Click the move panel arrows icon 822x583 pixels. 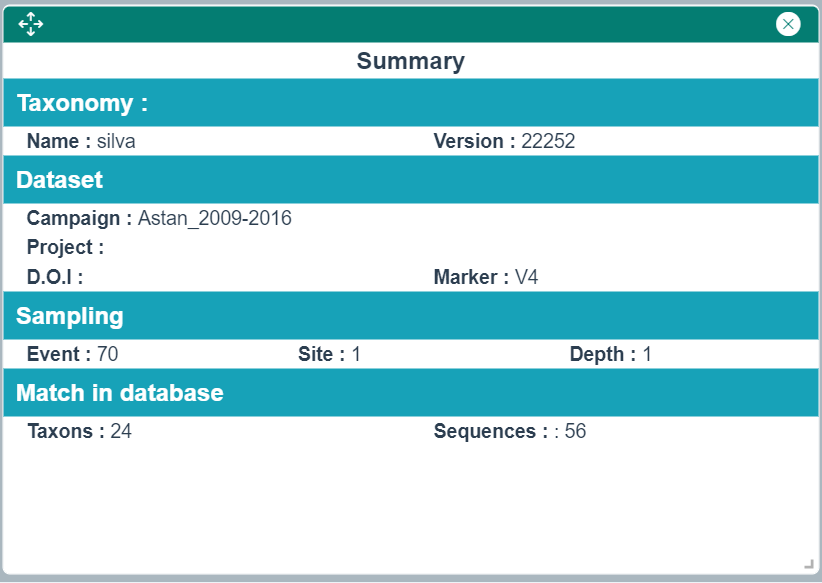31,24
